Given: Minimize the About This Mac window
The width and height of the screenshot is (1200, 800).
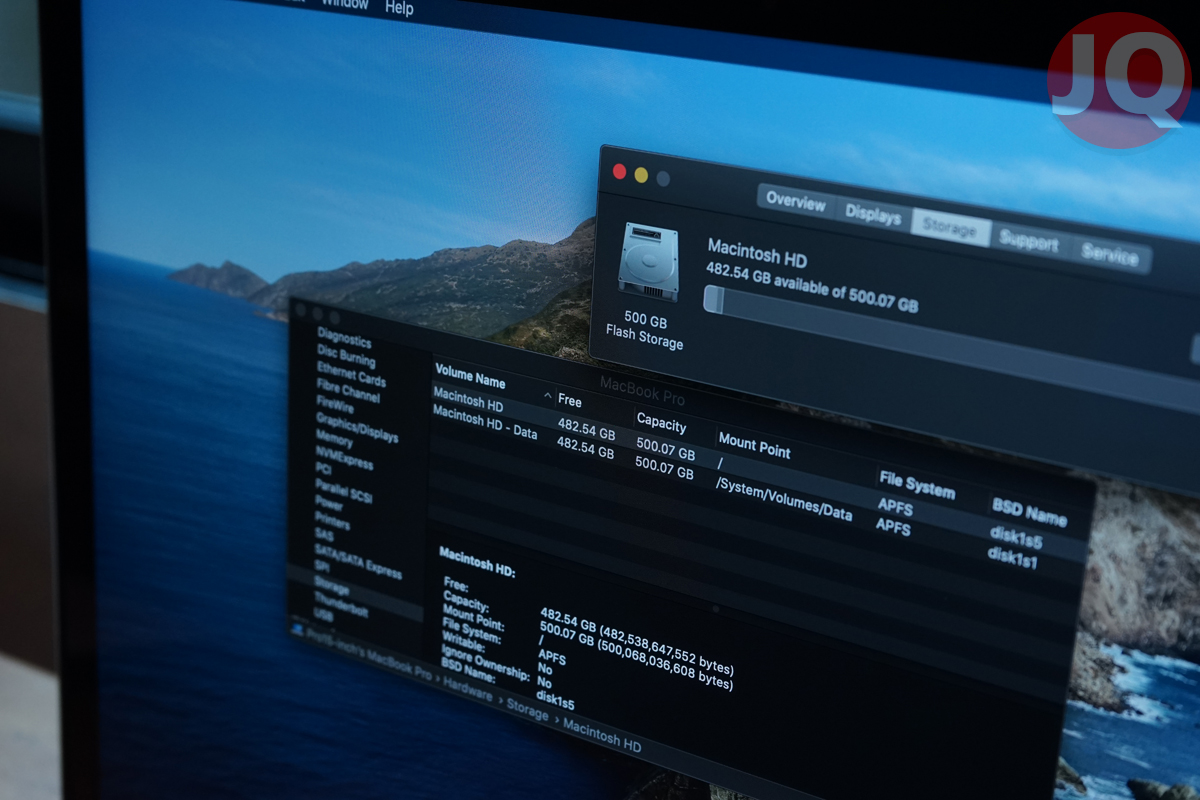Looking at the screenshot, I should 641,175.
